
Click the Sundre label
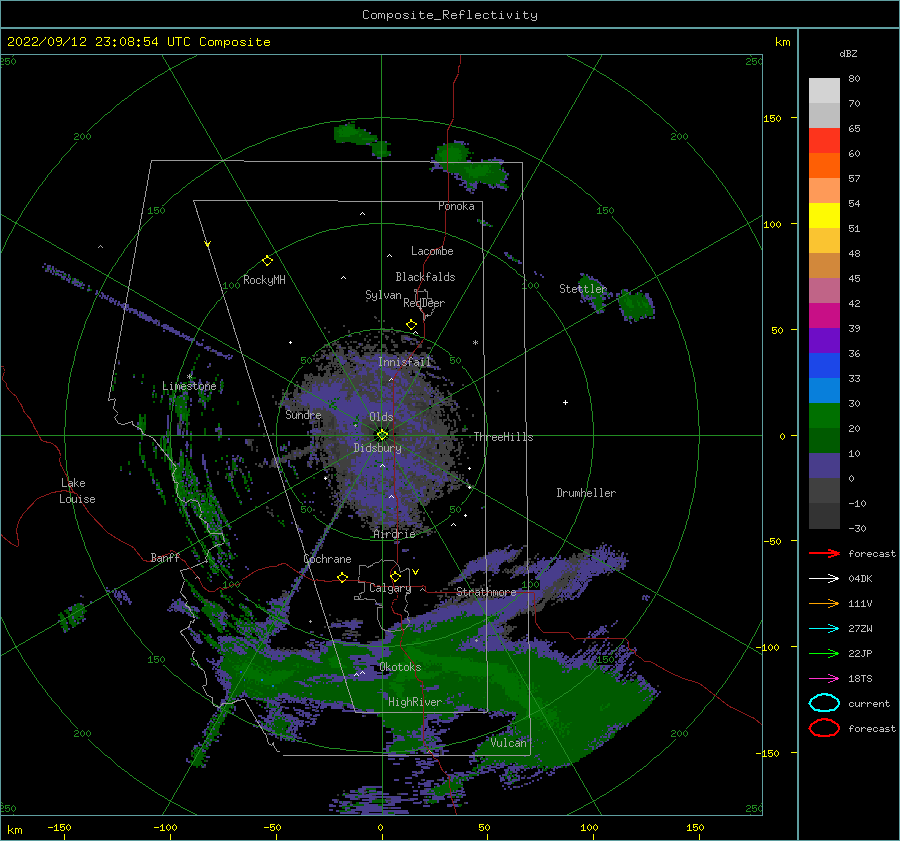pyautogui.click(x=303, y=415)
